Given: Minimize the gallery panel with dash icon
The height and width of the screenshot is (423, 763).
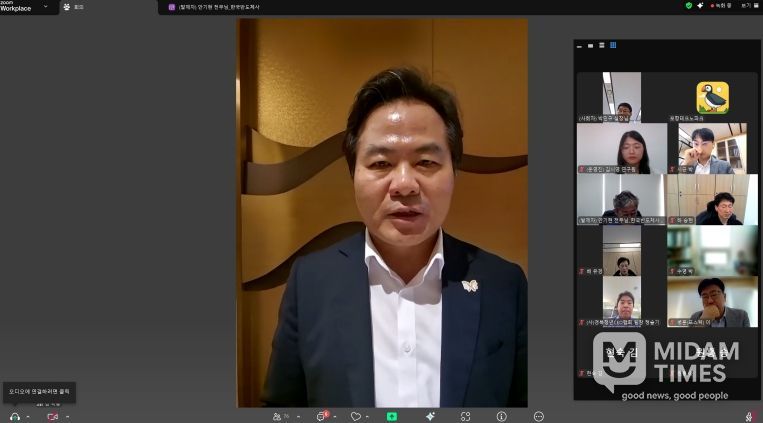Looking at the screenshot, I should tap(579, 46).
